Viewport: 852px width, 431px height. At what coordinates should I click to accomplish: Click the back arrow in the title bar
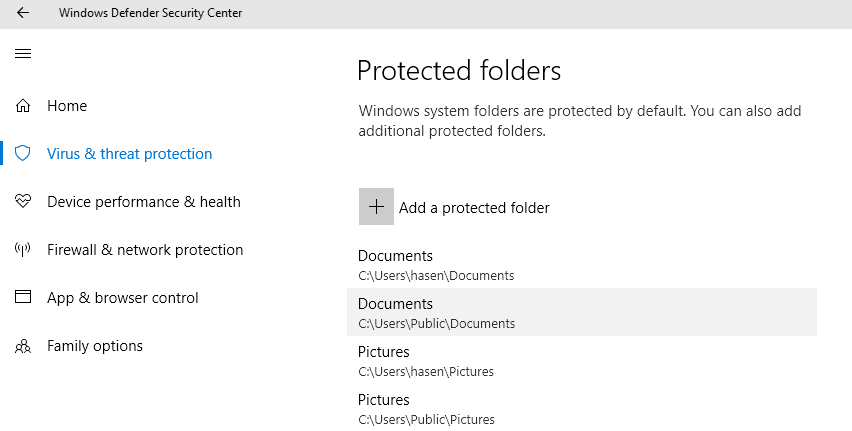pos(23,14)
